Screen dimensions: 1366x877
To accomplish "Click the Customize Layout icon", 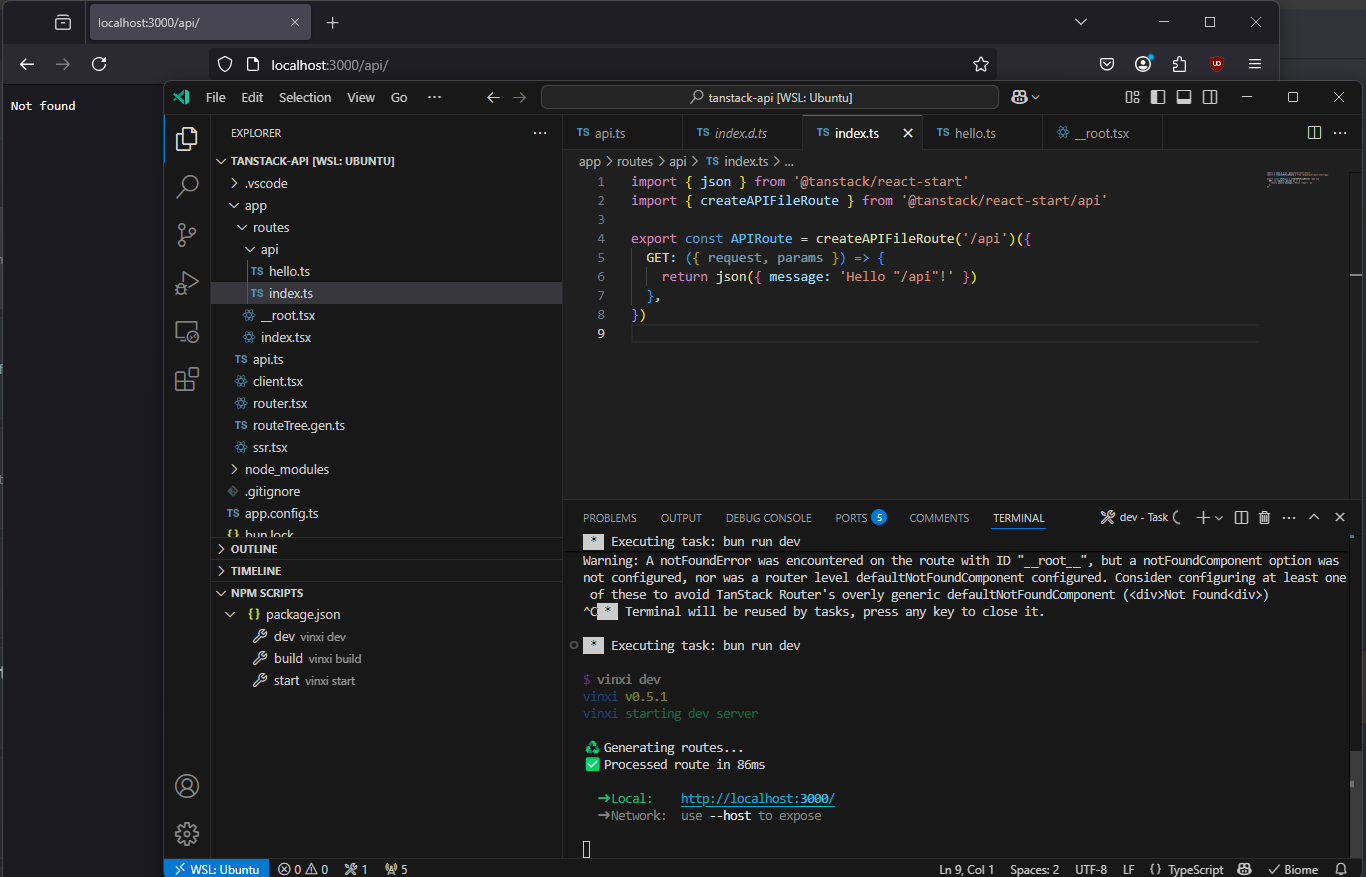I will point(1132,97).
